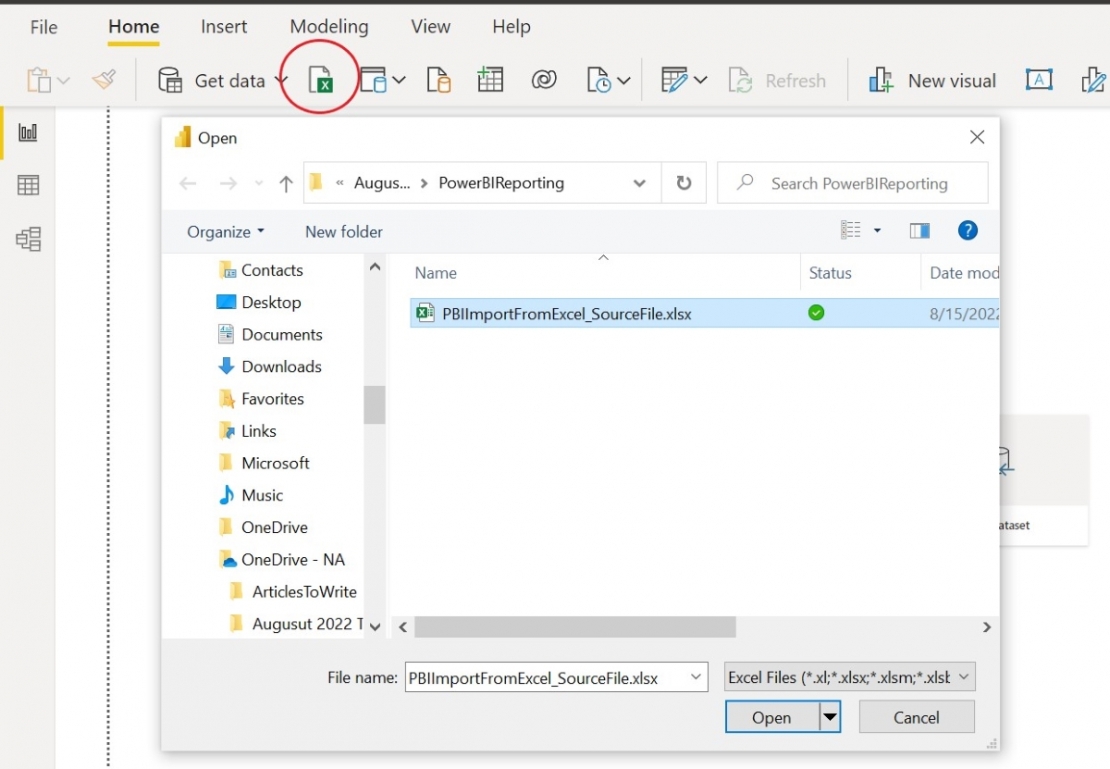Expand the Organize dropdown menu
This screenshot has width=1110, height=769.
(x=226, y=232)
